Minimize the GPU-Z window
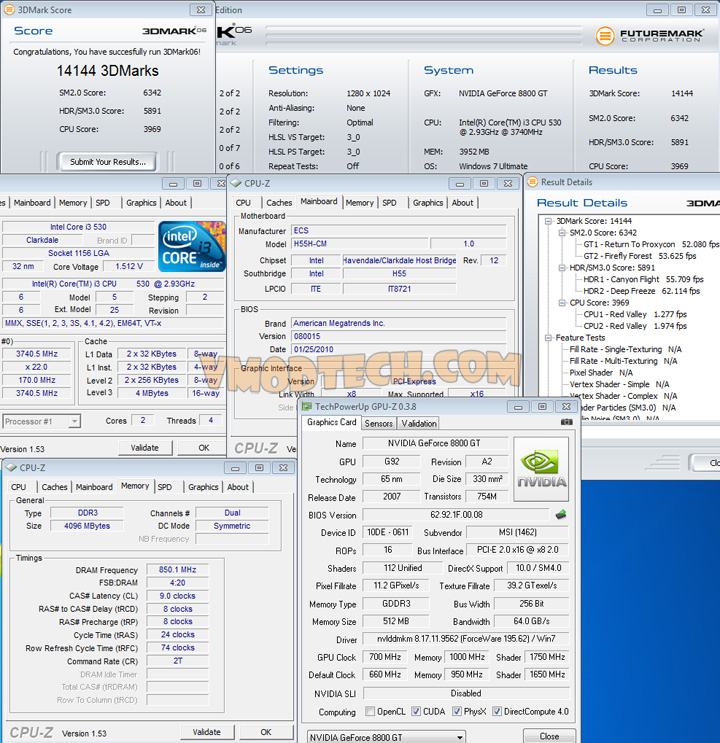Screen dimensions: 720x743 (518, 407)
